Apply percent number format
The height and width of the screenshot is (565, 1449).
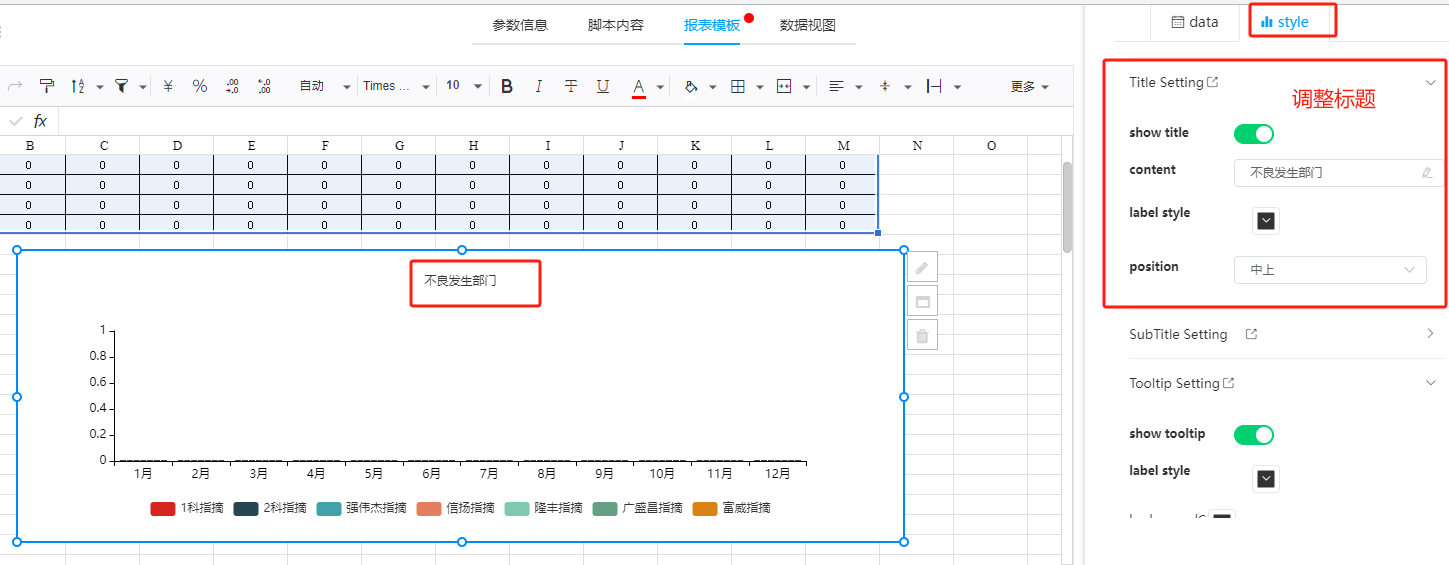(200, 86)
